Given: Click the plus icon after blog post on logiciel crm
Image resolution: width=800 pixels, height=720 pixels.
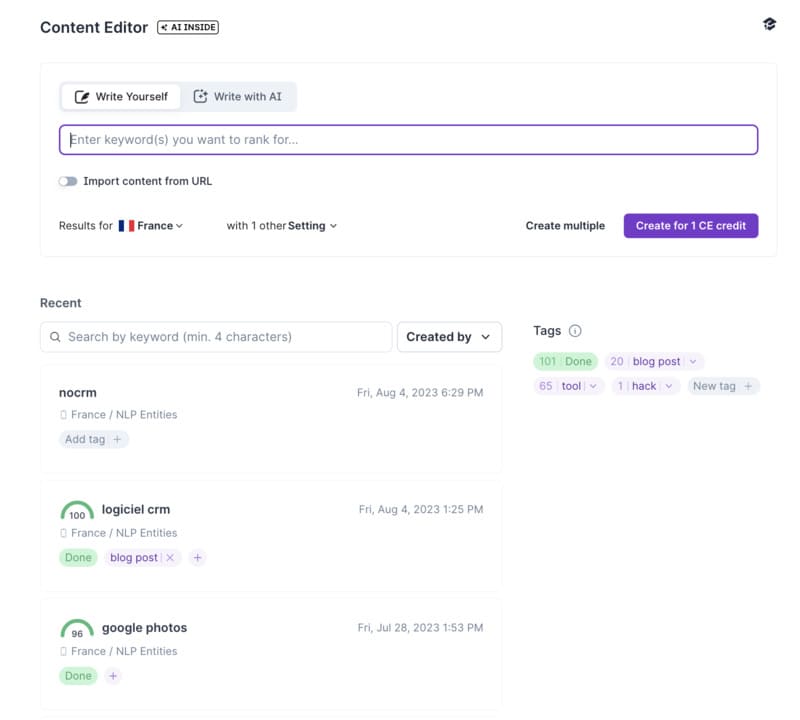Looking at the screenshot, I should pos(197,558).
